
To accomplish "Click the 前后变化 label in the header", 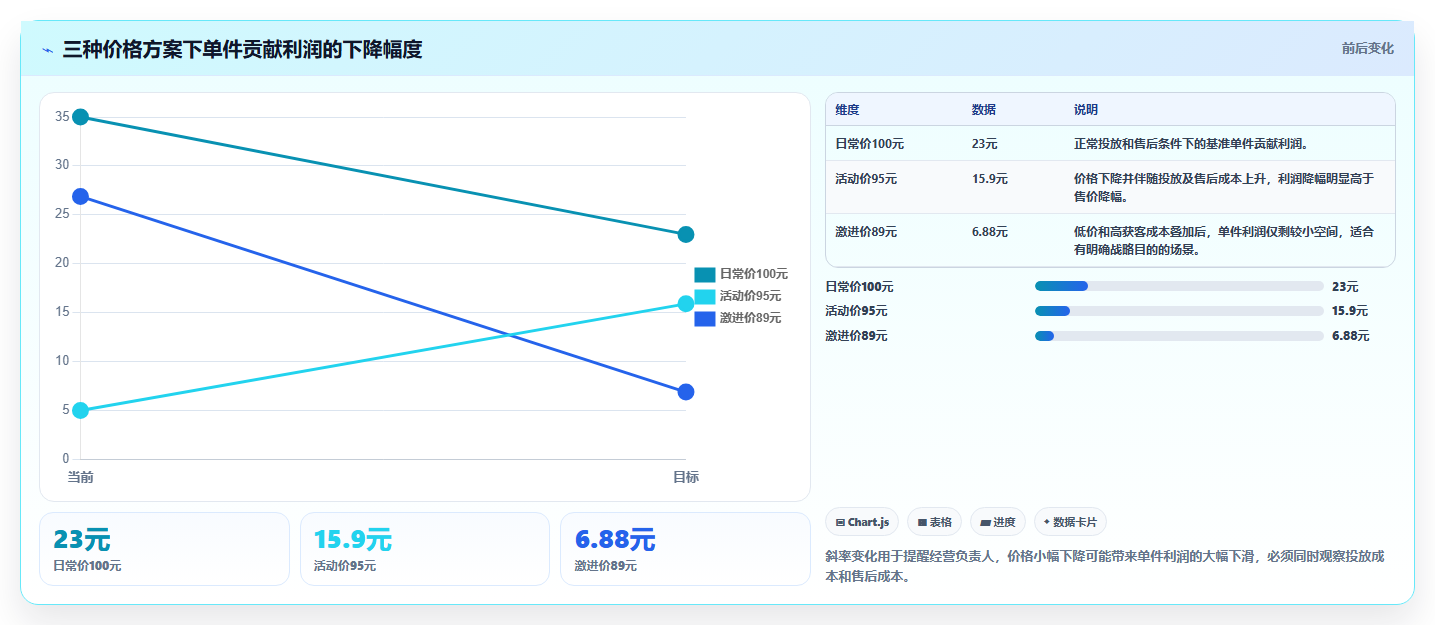I will tap(1367, 49).
